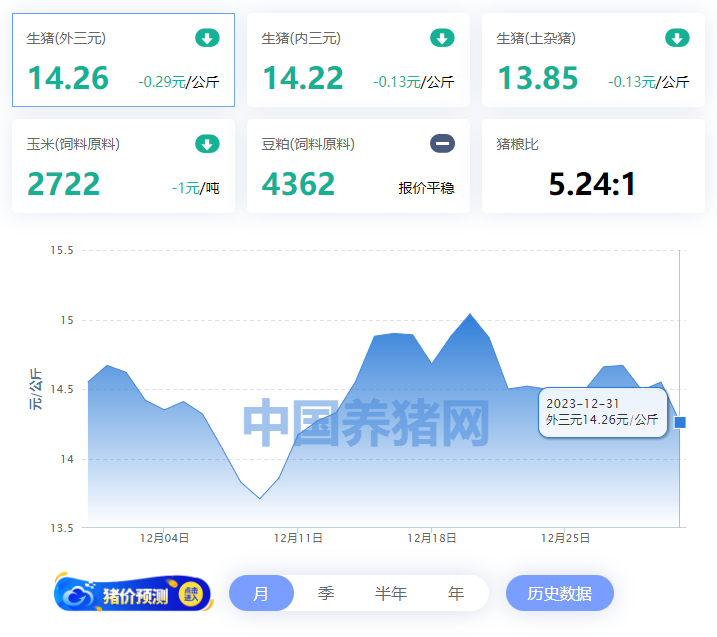The image size is (717, 637).
Task: Click the 4362 soybean meal value
Action: pos(298,184)
